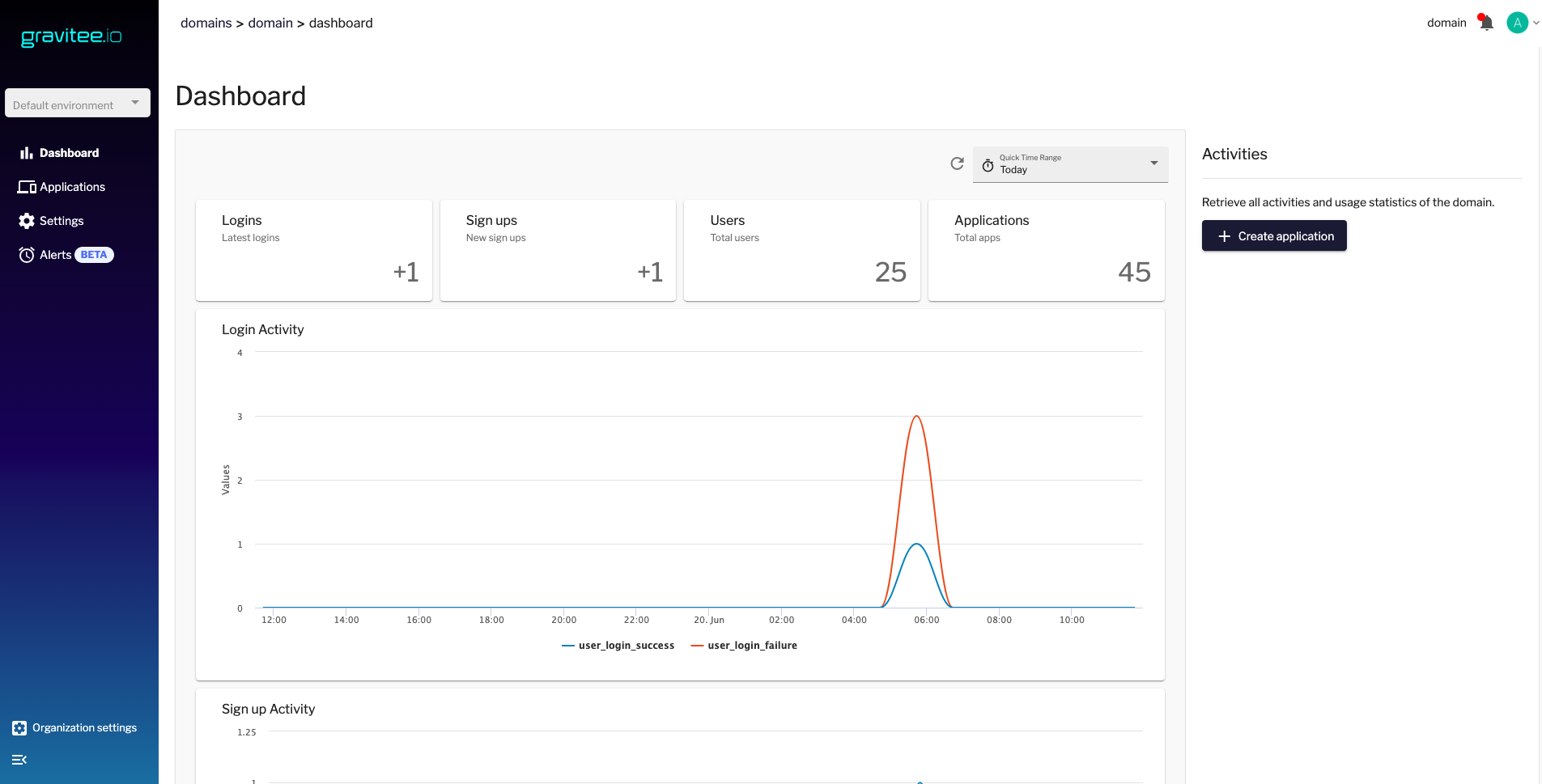
Task: Click the Users total card
Action: [x=801, y=250]
